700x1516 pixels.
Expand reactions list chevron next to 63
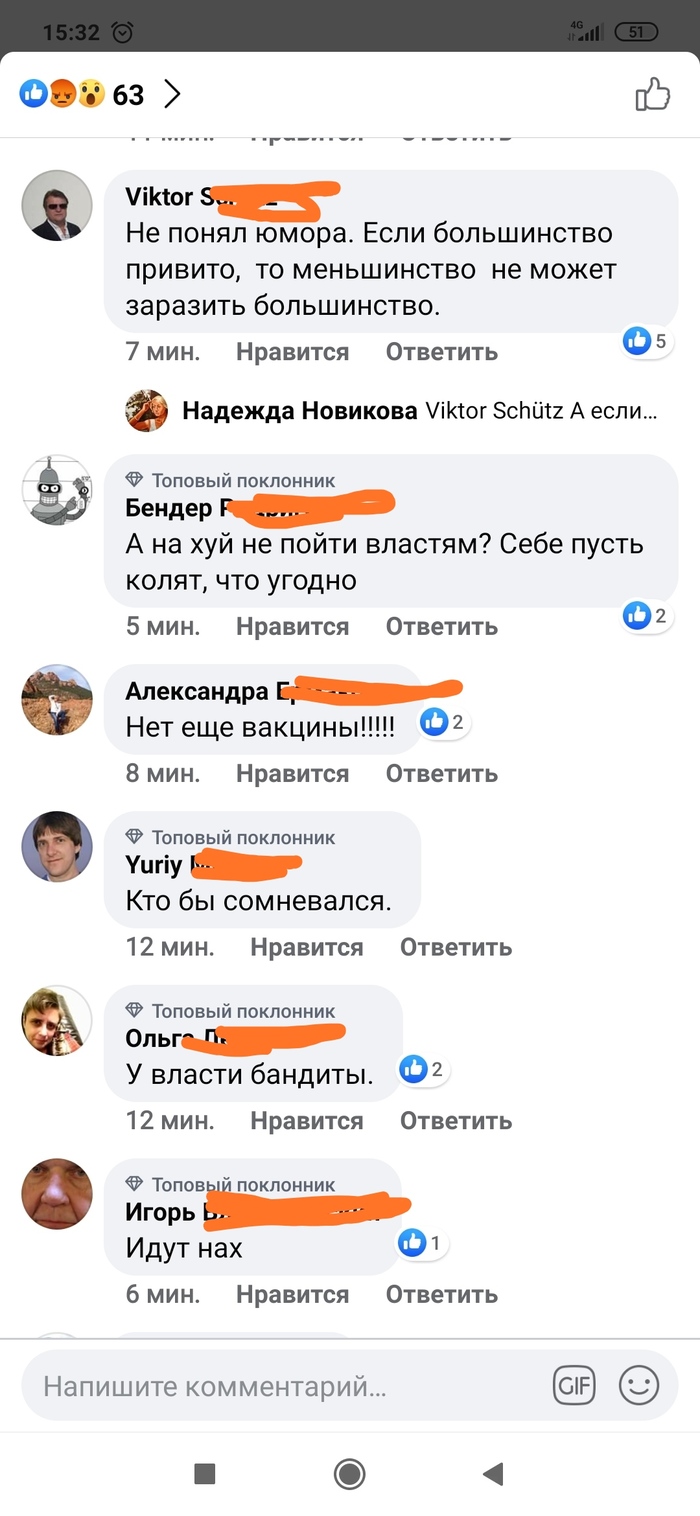point(172,95)
